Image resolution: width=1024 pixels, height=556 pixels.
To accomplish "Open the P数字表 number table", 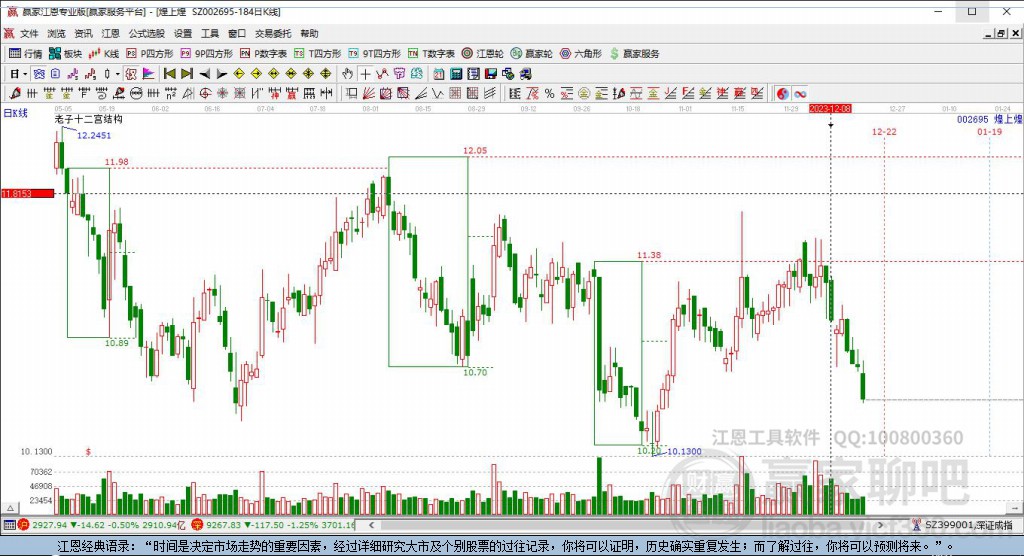I will [x=263, y=54].
